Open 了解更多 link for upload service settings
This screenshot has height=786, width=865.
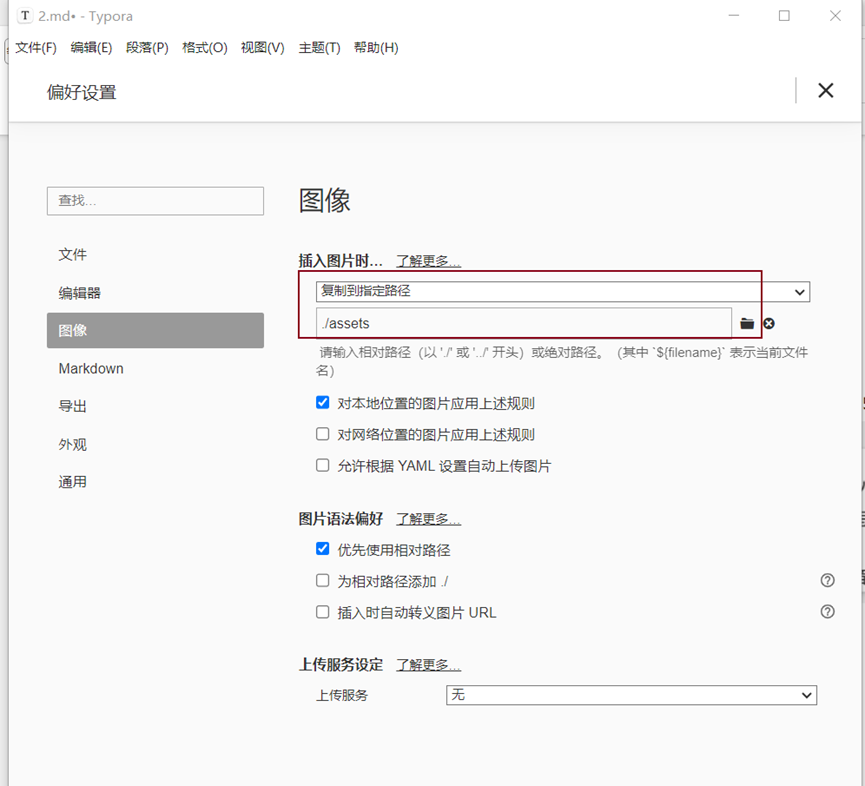click(428, 665)
